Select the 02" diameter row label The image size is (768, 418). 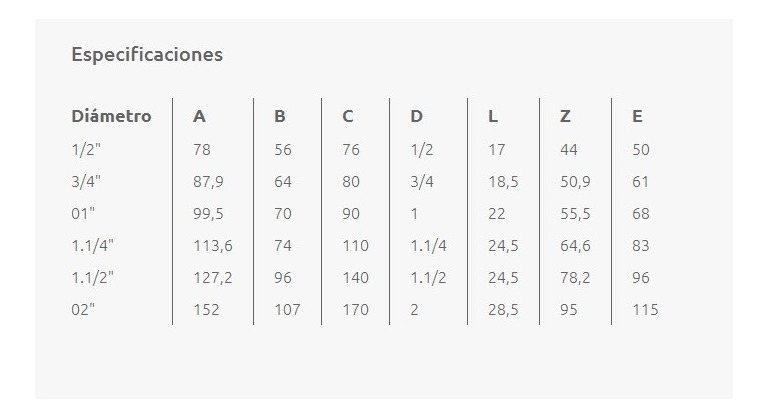[83, 310]
